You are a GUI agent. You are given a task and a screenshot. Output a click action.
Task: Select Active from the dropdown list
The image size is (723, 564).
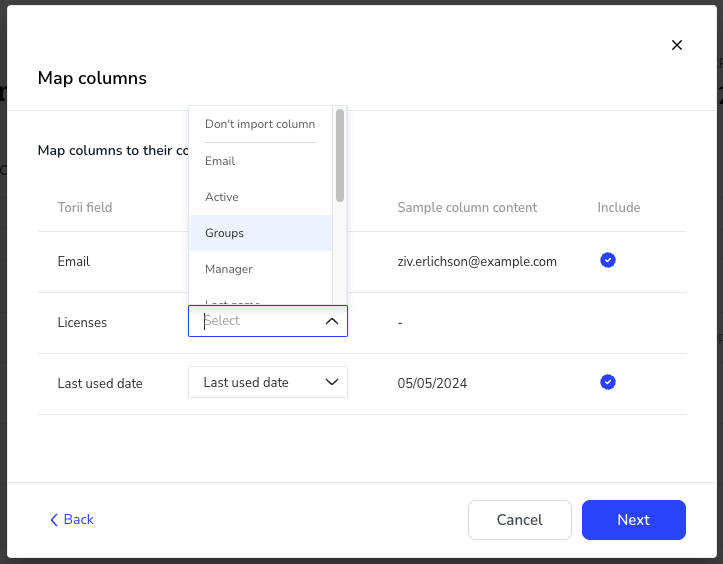point(260,197)
